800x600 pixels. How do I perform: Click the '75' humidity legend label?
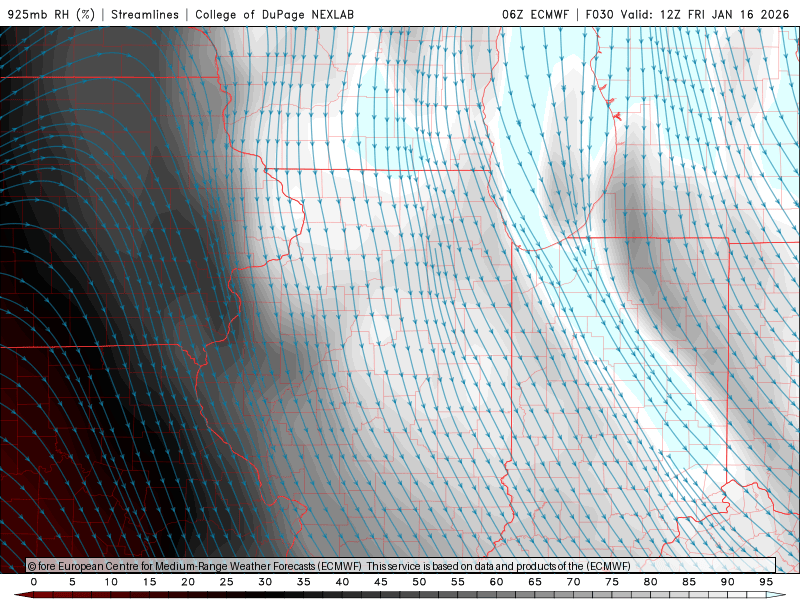click(612, 582)
